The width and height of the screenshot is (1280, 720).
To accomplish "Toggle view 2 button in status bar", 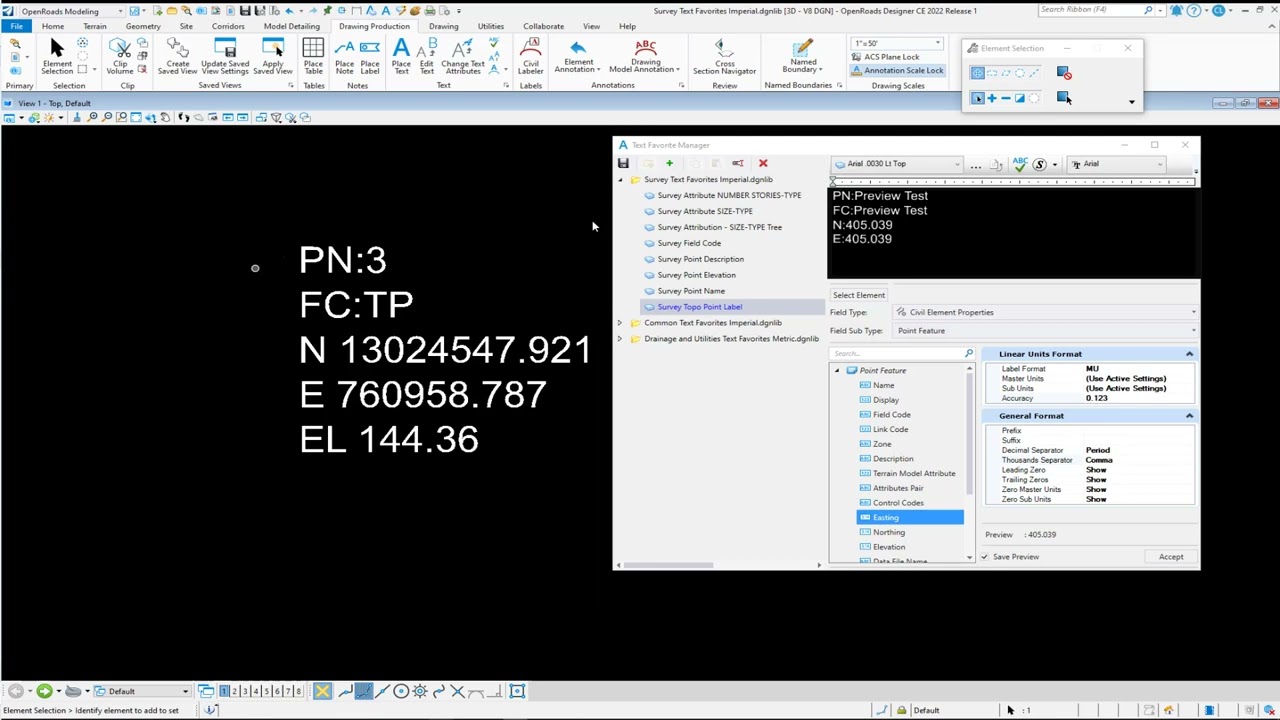I will 234,691.
